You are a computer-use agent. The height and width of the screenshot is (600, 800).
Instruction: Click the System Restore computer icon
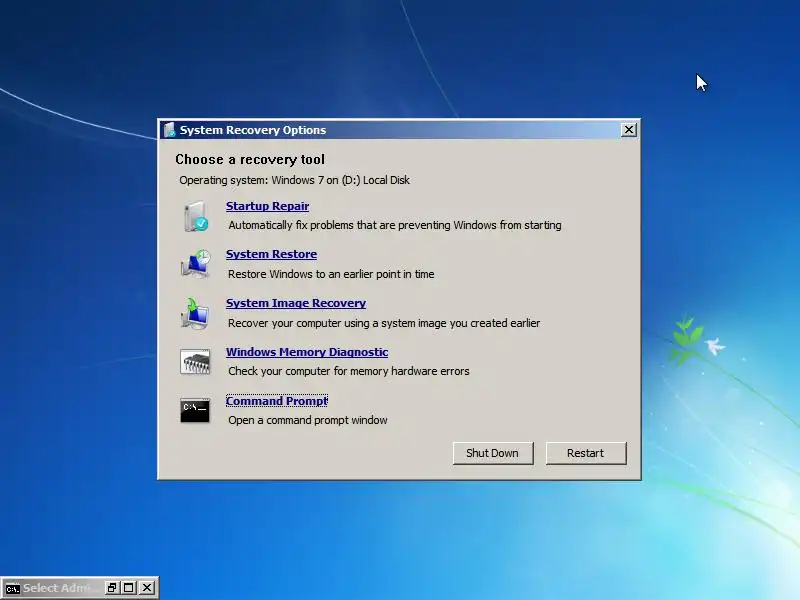click(195, 264)
